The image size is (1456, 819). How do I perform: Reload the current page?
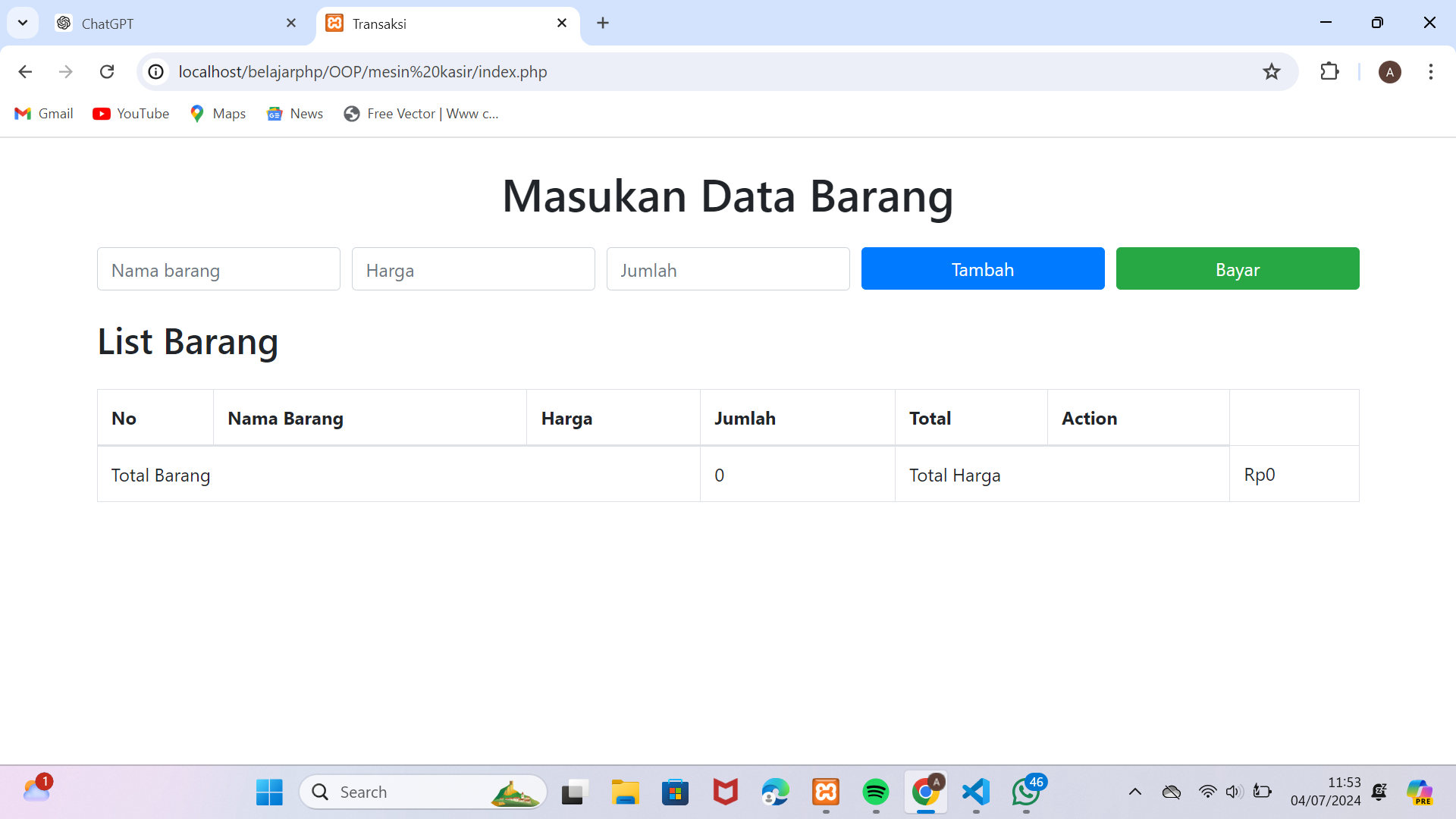click(x=107, y=71)
